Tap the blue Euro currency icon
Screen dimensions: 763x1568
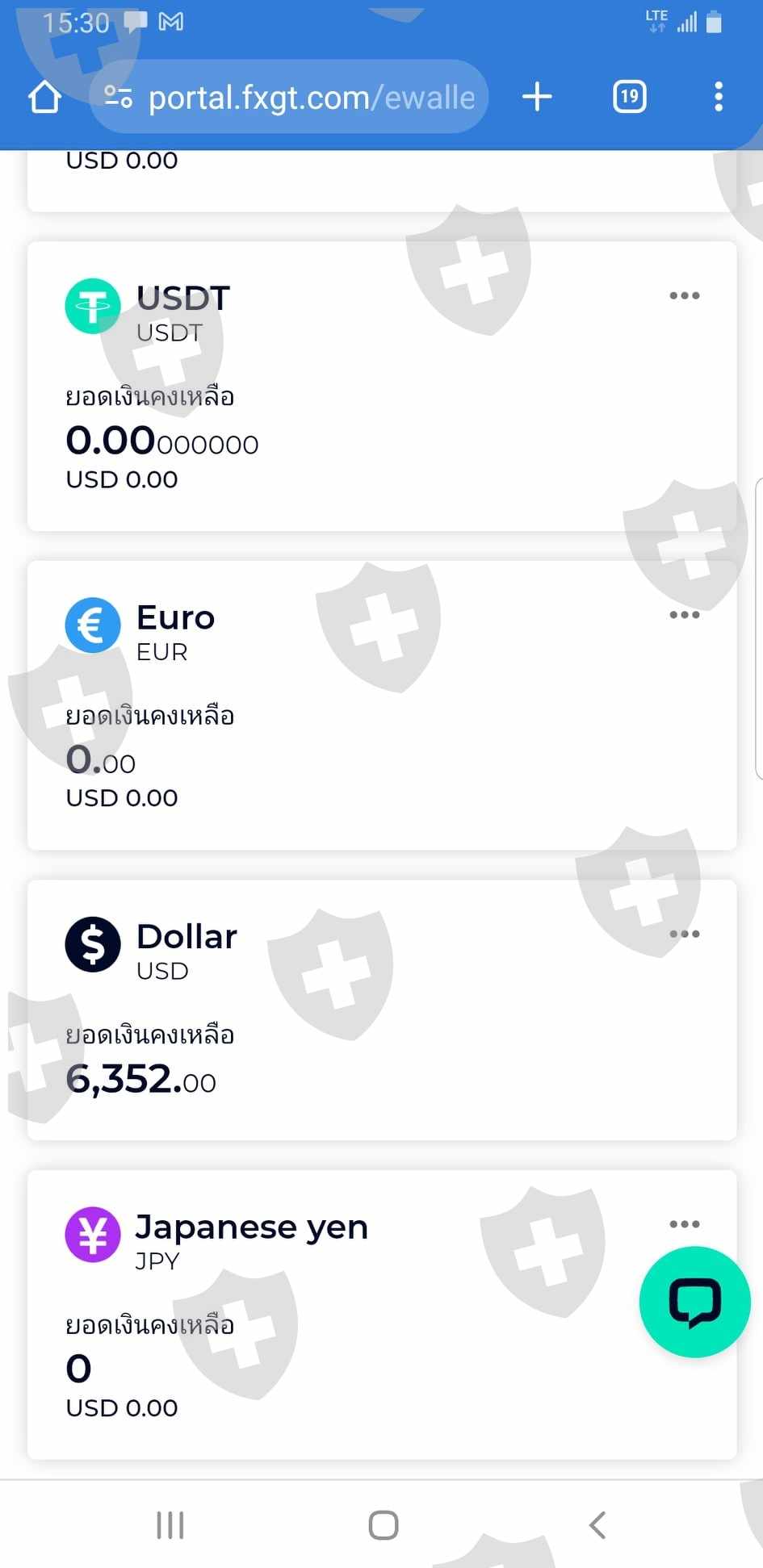coord(93,625)
